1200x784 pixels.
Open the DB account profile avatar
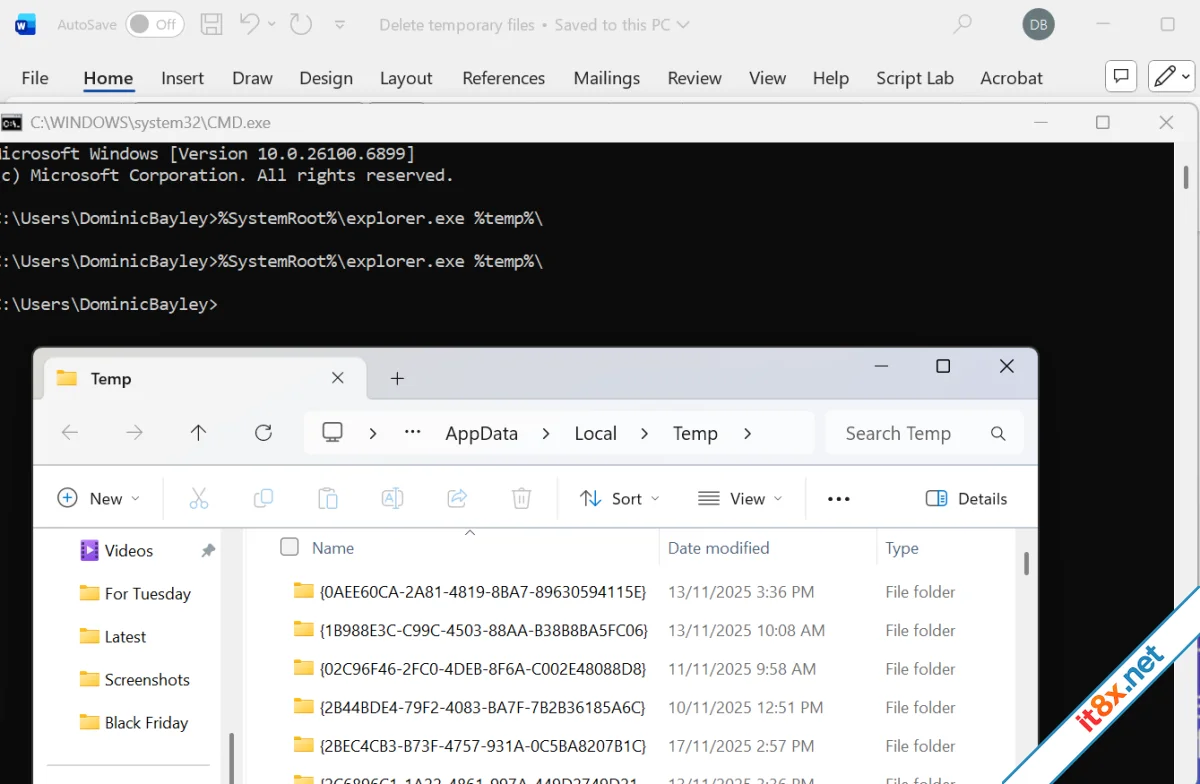1039,24
